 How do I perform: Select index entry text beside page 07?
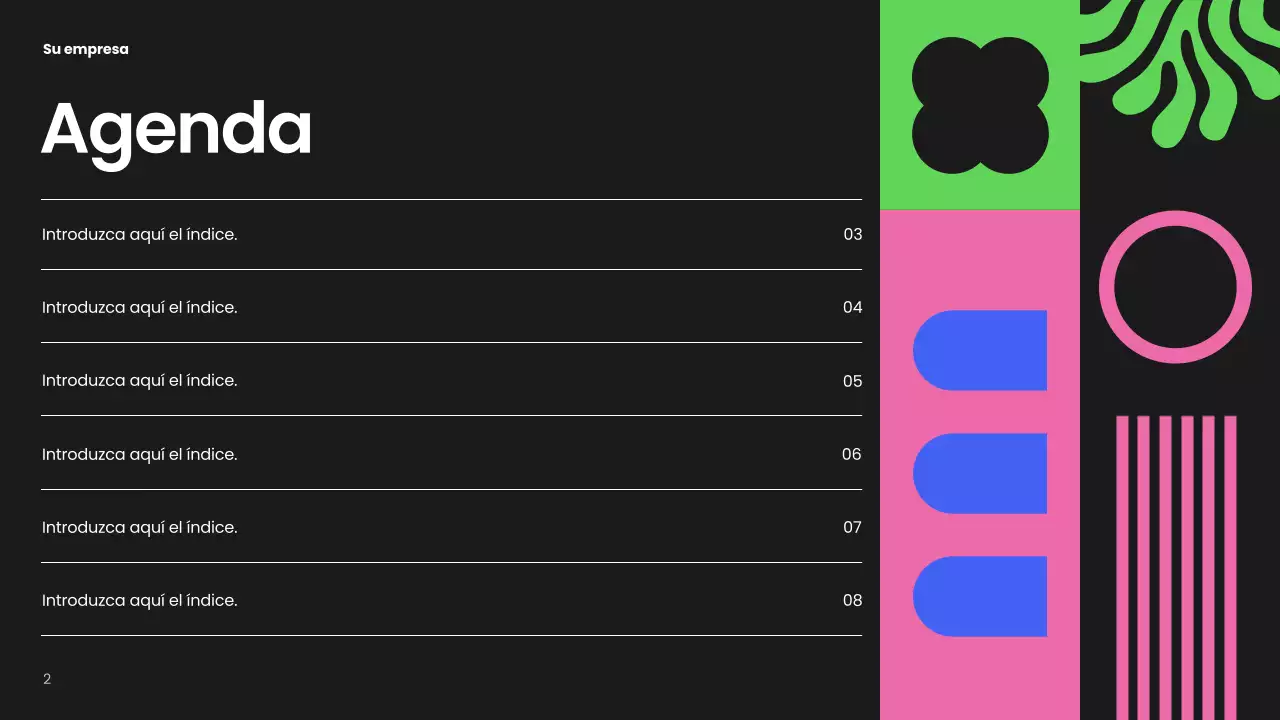click(140, 527)
